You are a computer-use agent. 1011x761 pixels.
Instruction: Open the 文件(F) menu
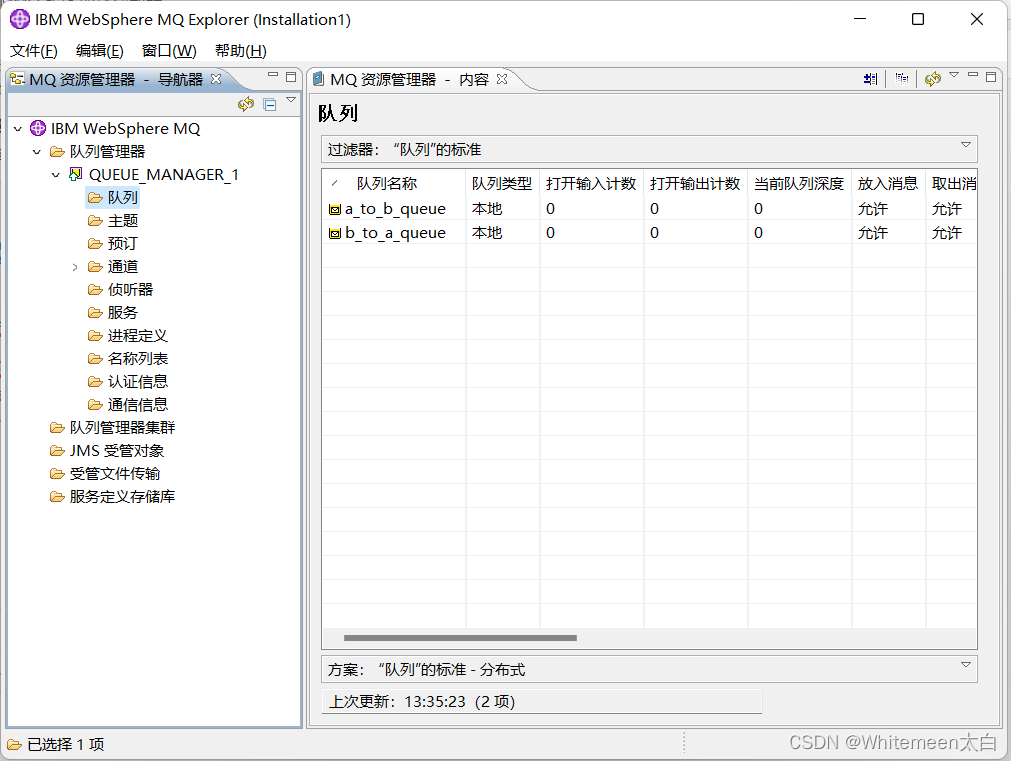tap(34, 51)
